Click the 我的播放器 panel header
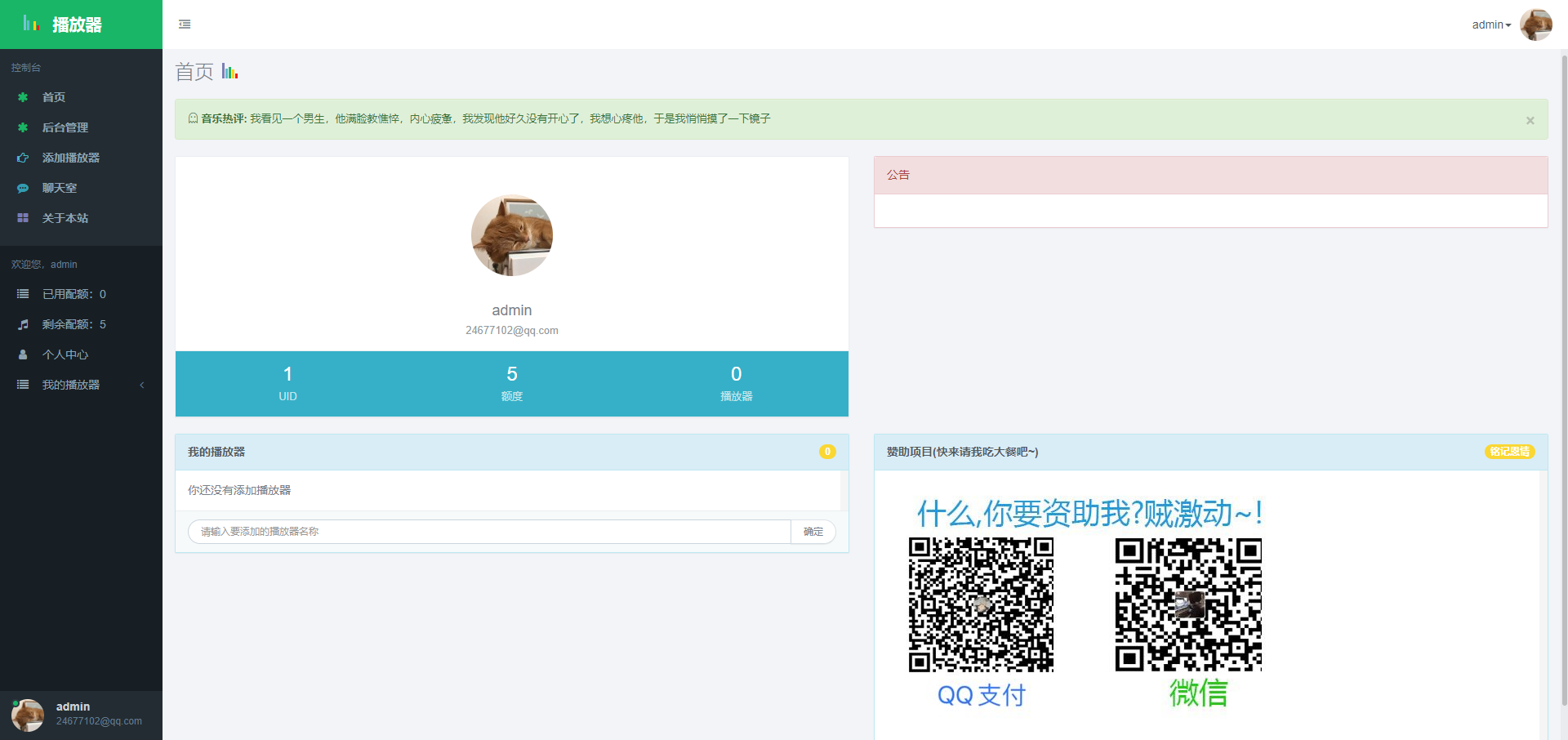 click(x=512, y=452)
